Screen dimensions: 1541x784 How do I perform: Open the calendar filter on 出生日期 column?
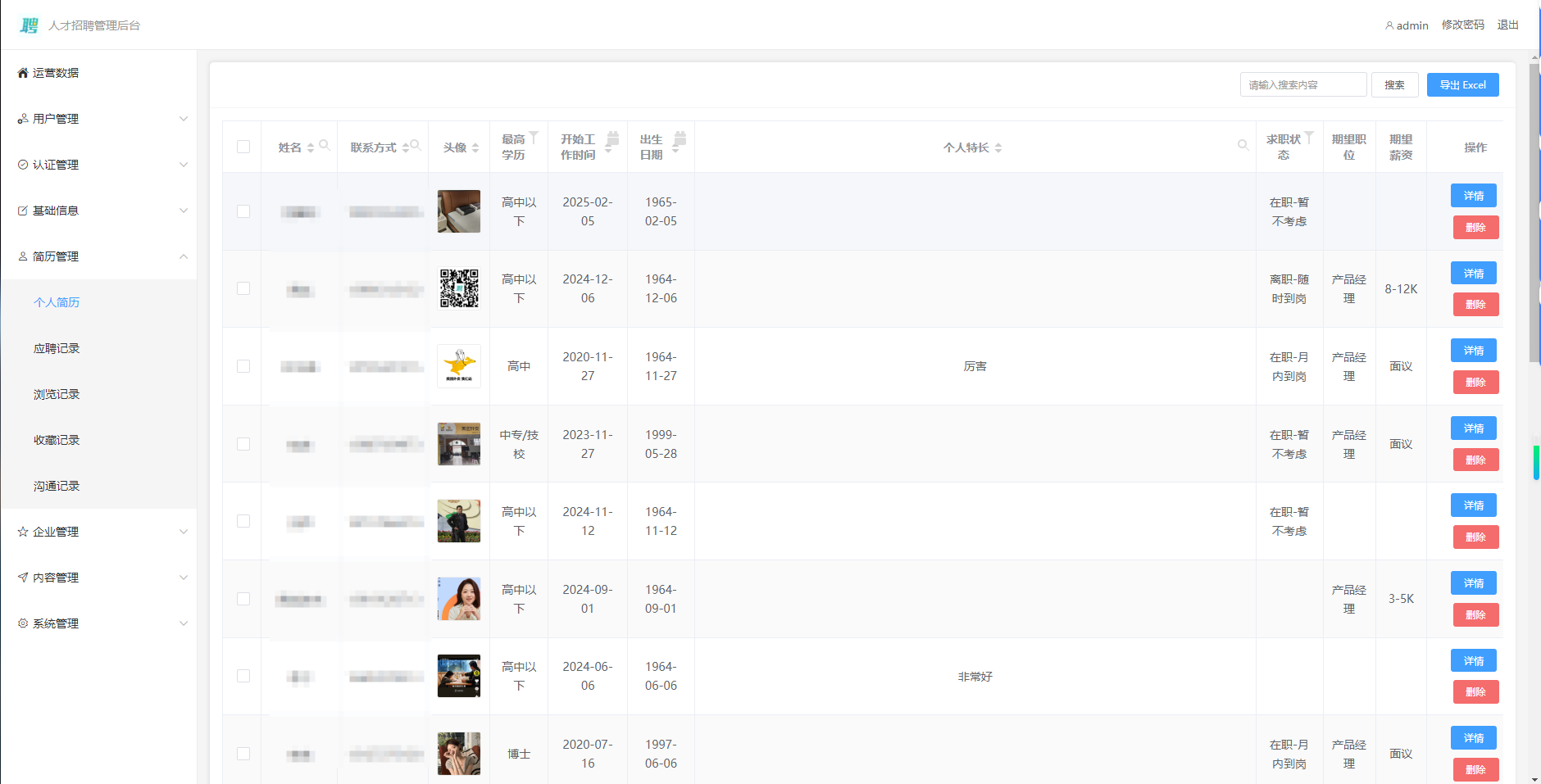680,138
